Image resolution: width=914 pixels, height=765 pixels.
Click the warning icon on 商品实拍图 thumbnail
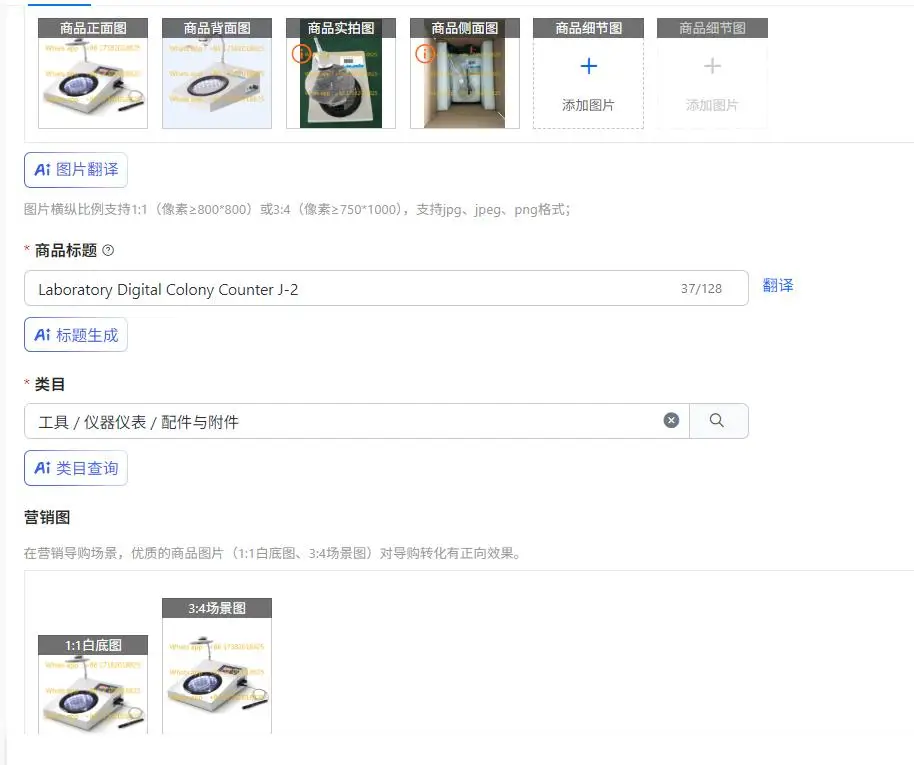pyautogui.click(x=301, y=54)
